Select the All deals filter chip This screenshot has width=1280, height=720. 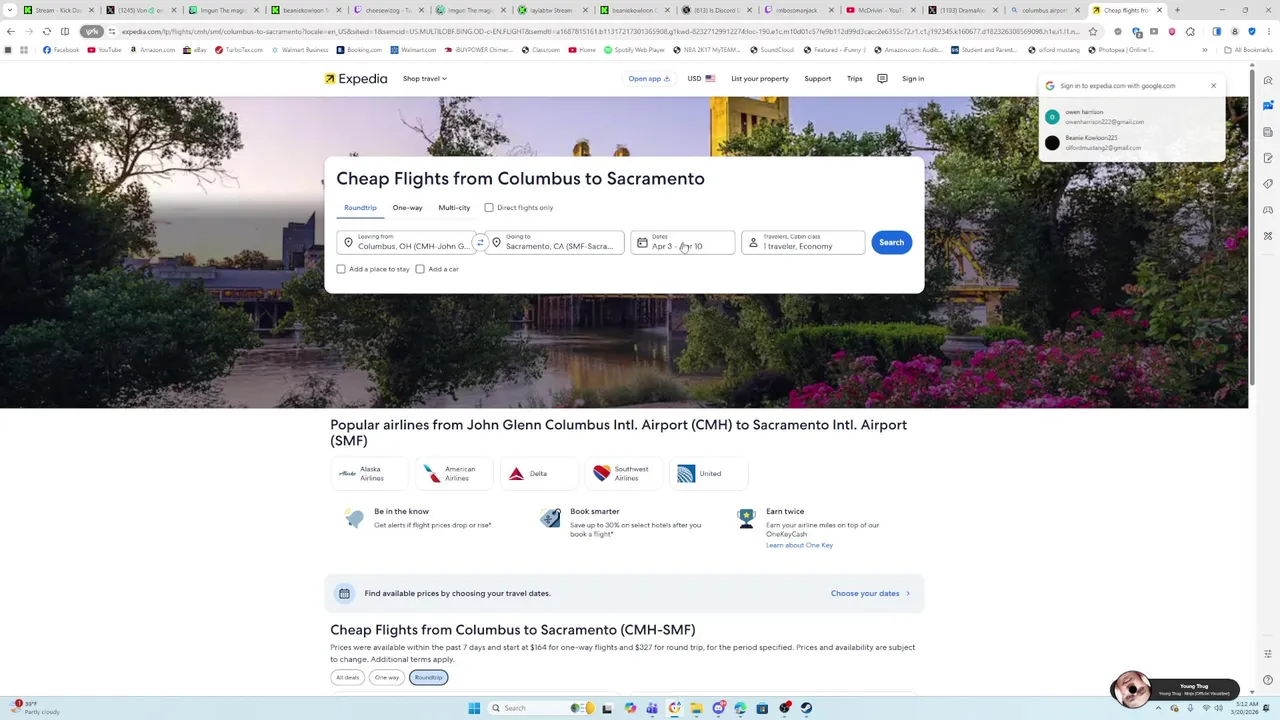[x=347, y=677]
